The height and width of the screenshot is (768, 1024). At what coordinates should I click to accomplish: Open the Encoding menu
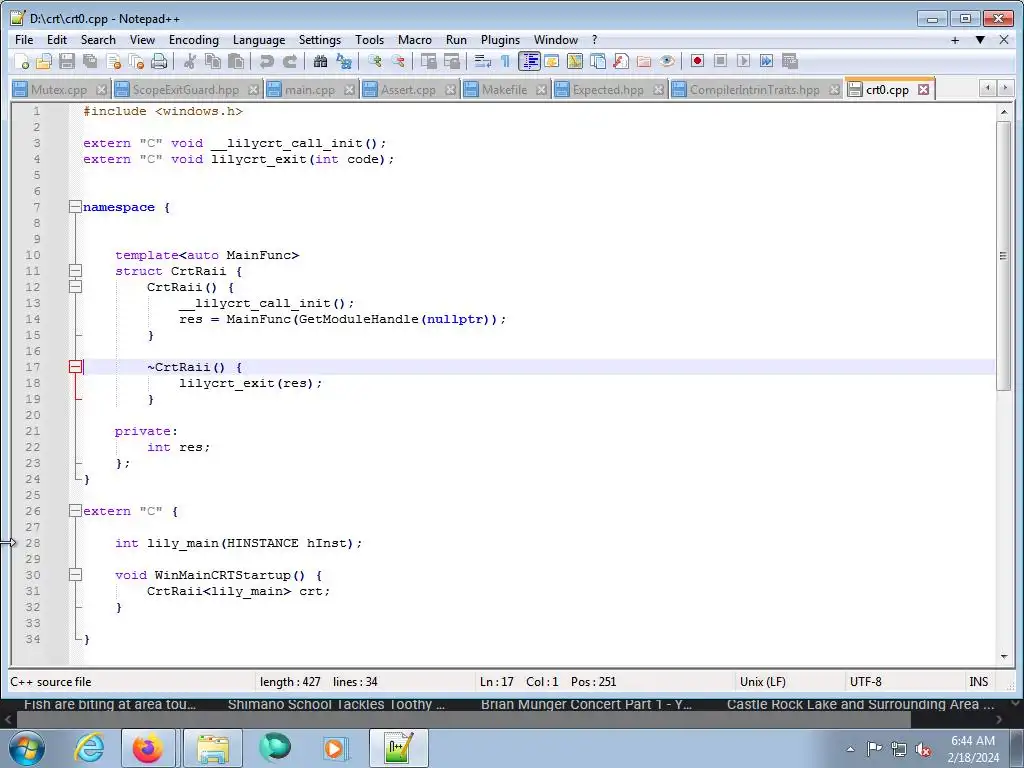tap(194, 40)
